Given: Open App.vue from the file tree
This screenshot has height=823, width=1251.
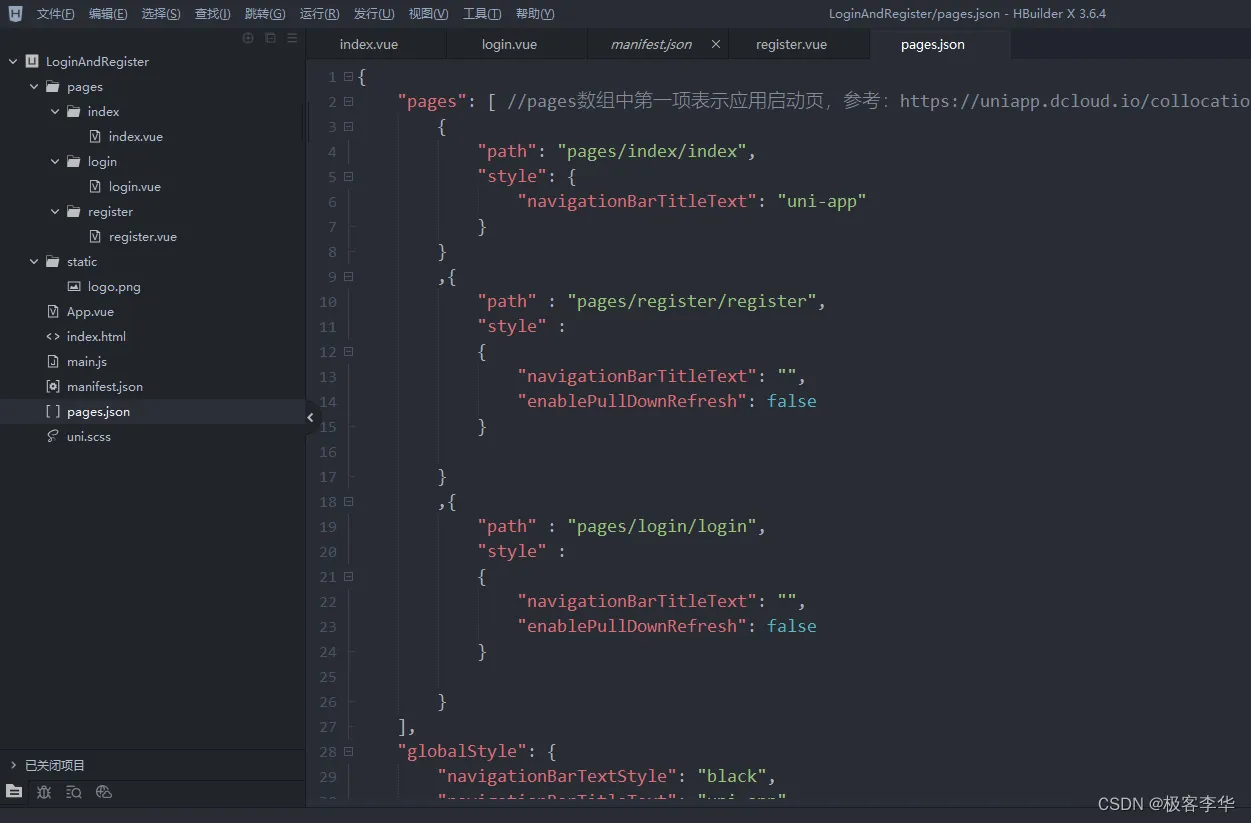Looking at the screenshot, I should click(90, 312).
